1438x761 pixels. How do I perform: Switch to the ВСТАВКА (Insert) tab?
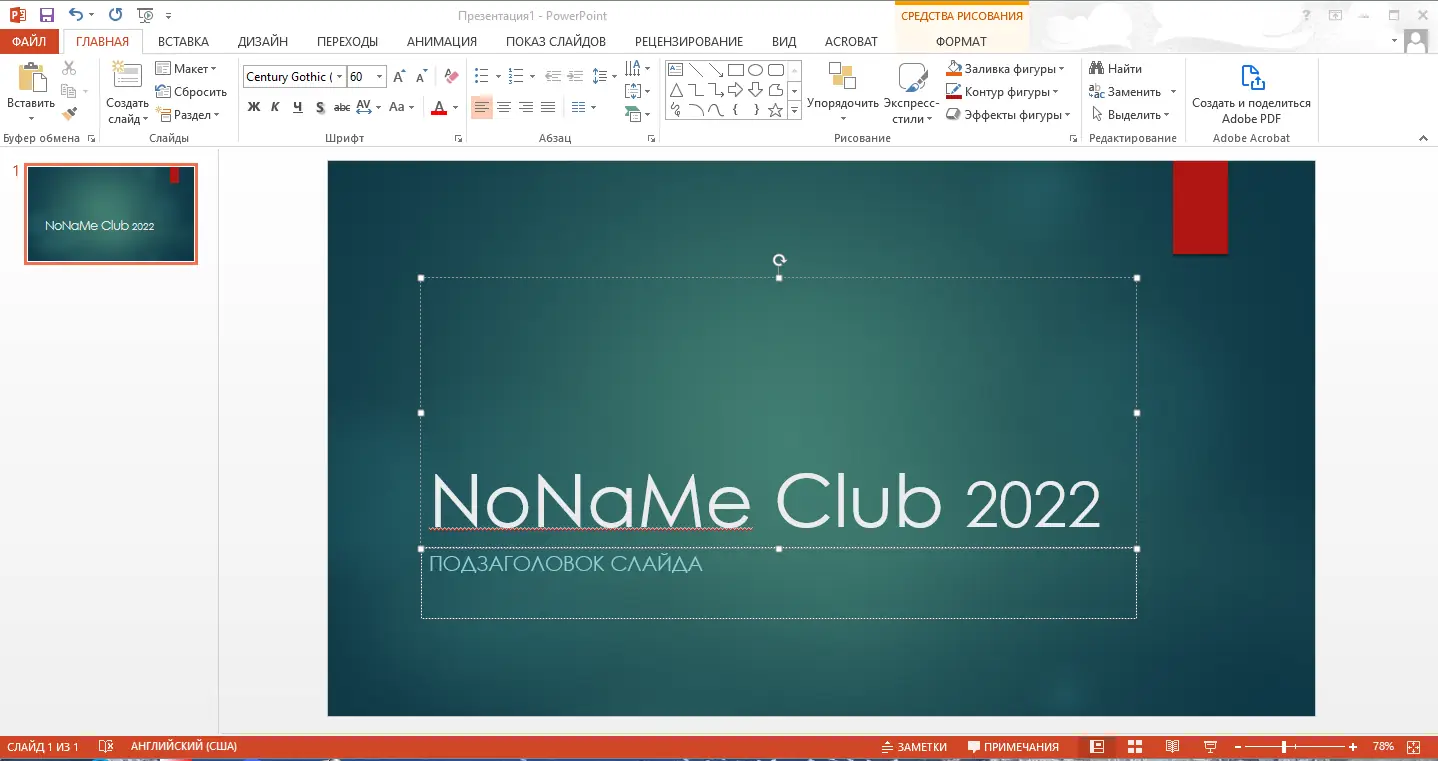pos(183,41)
